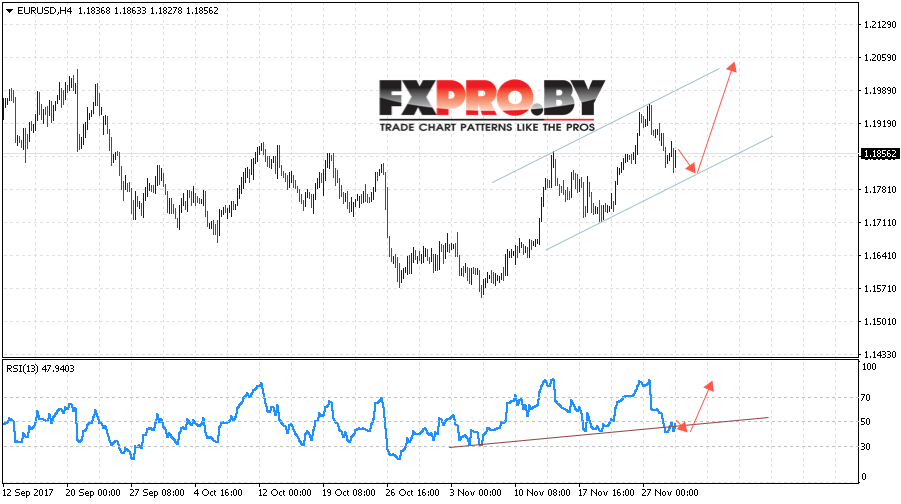The image size is (901, 504).
Task: Click the 27 Nov 00:00 time label
Action: coord(671,493)
